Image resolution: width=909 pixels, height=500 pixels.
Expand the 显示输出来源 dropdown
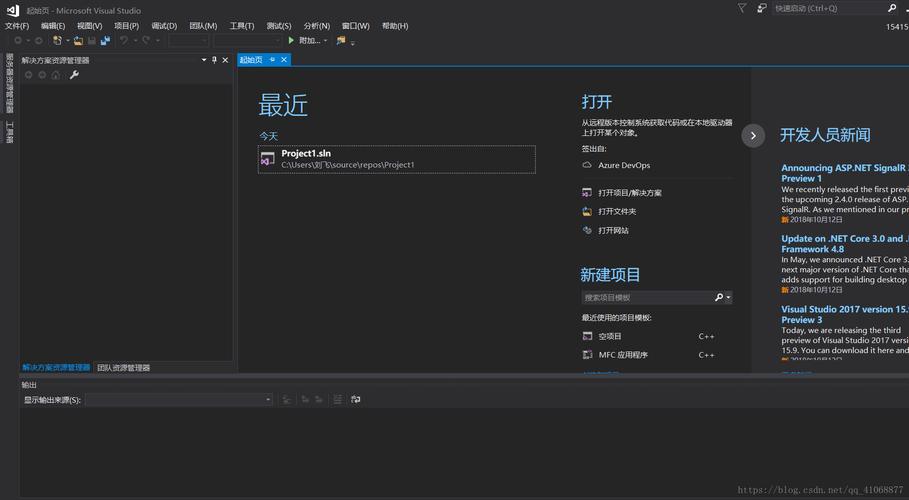click(268, 400)
